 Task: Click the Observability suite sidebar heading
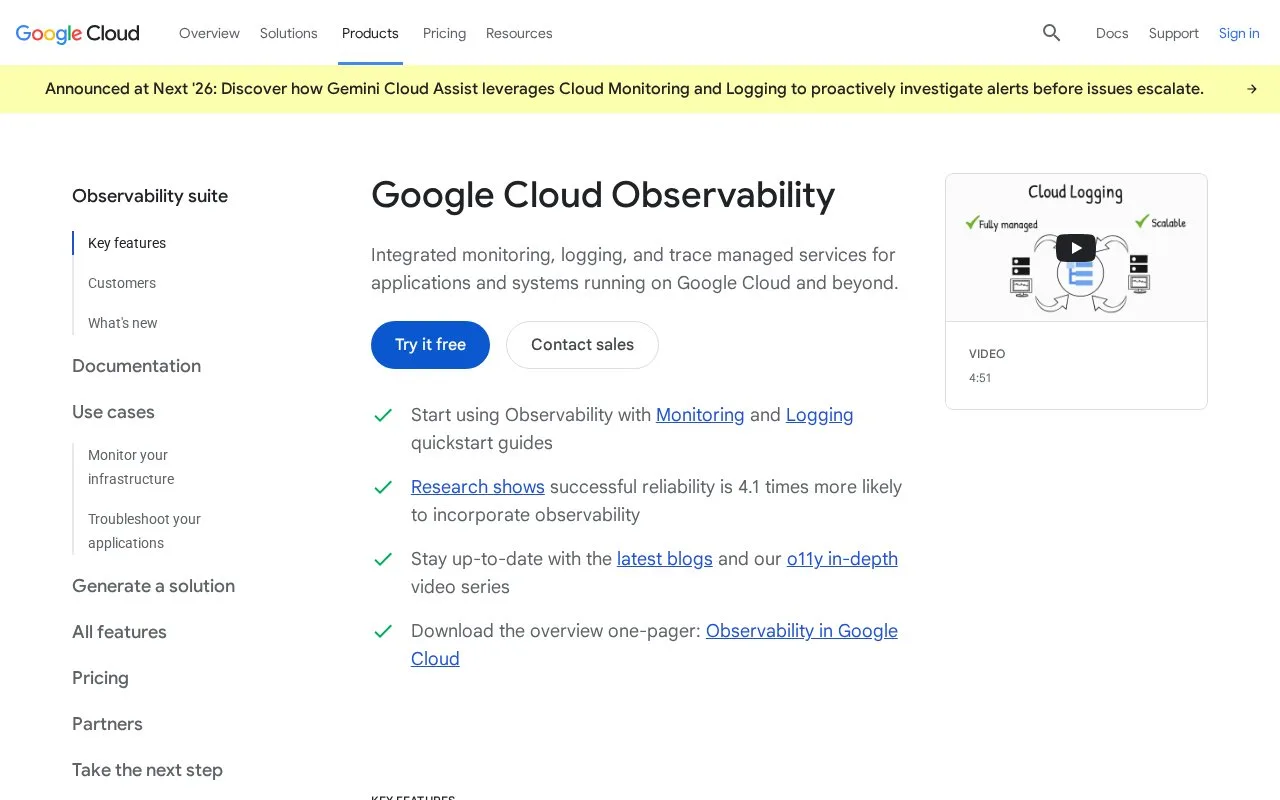(x=150, y=196)
